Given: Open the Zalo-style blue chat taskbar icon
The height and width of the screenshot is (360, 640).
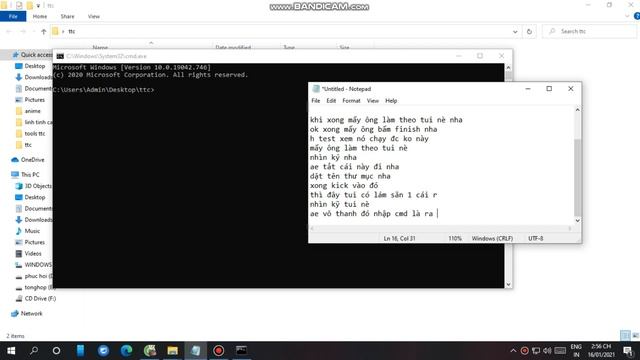Looking at the screenshot, I should [103, 351].
